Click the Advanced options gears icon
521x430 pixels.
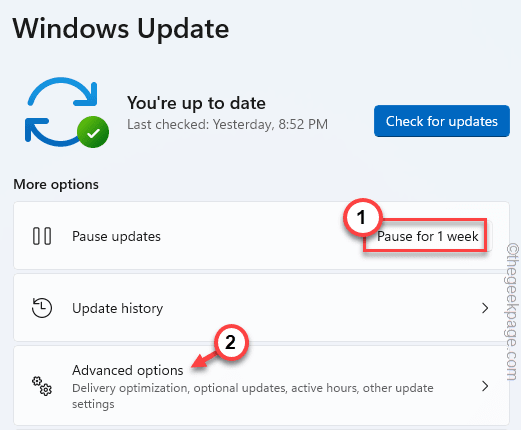tap(42, 386)
